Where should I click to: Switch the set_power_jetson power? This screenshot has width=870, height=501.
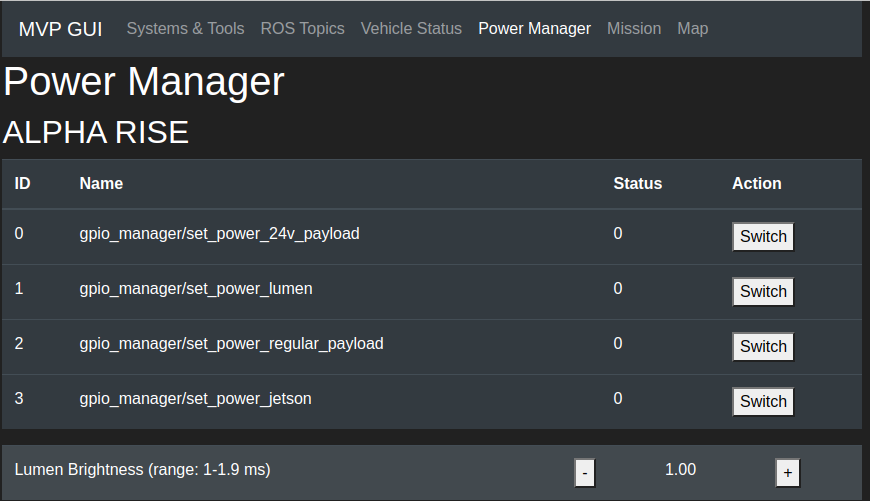[763, 402]
